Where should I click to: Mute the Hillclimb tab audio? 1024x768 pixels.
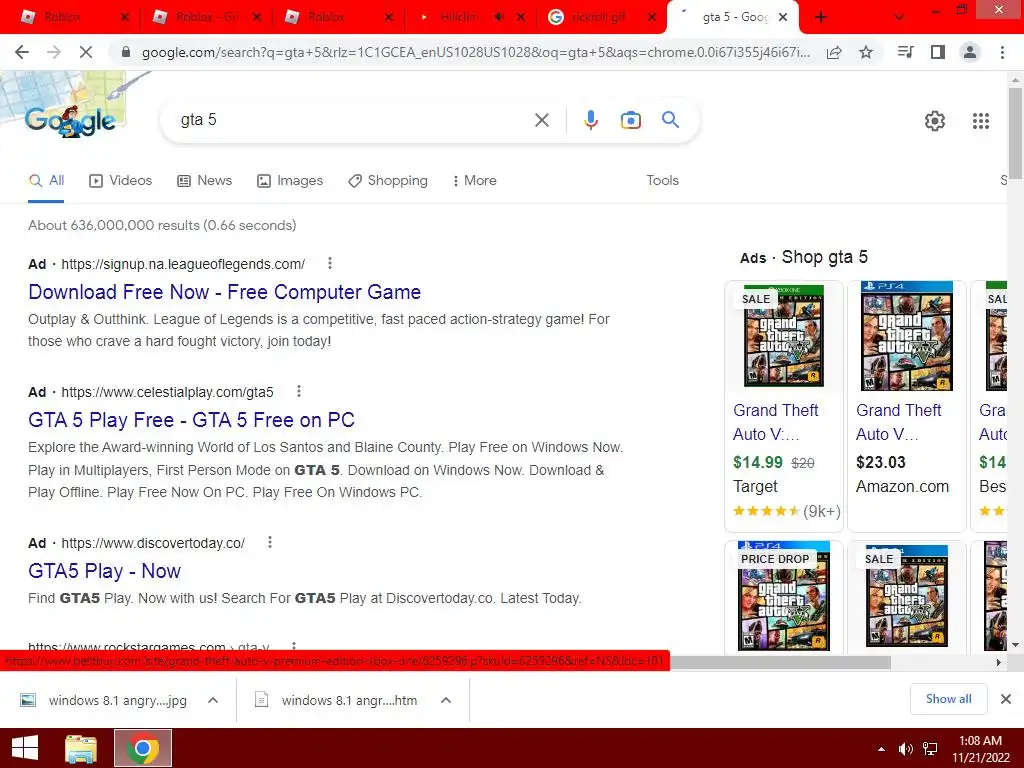pyautogui.click(x=499, y=17)
